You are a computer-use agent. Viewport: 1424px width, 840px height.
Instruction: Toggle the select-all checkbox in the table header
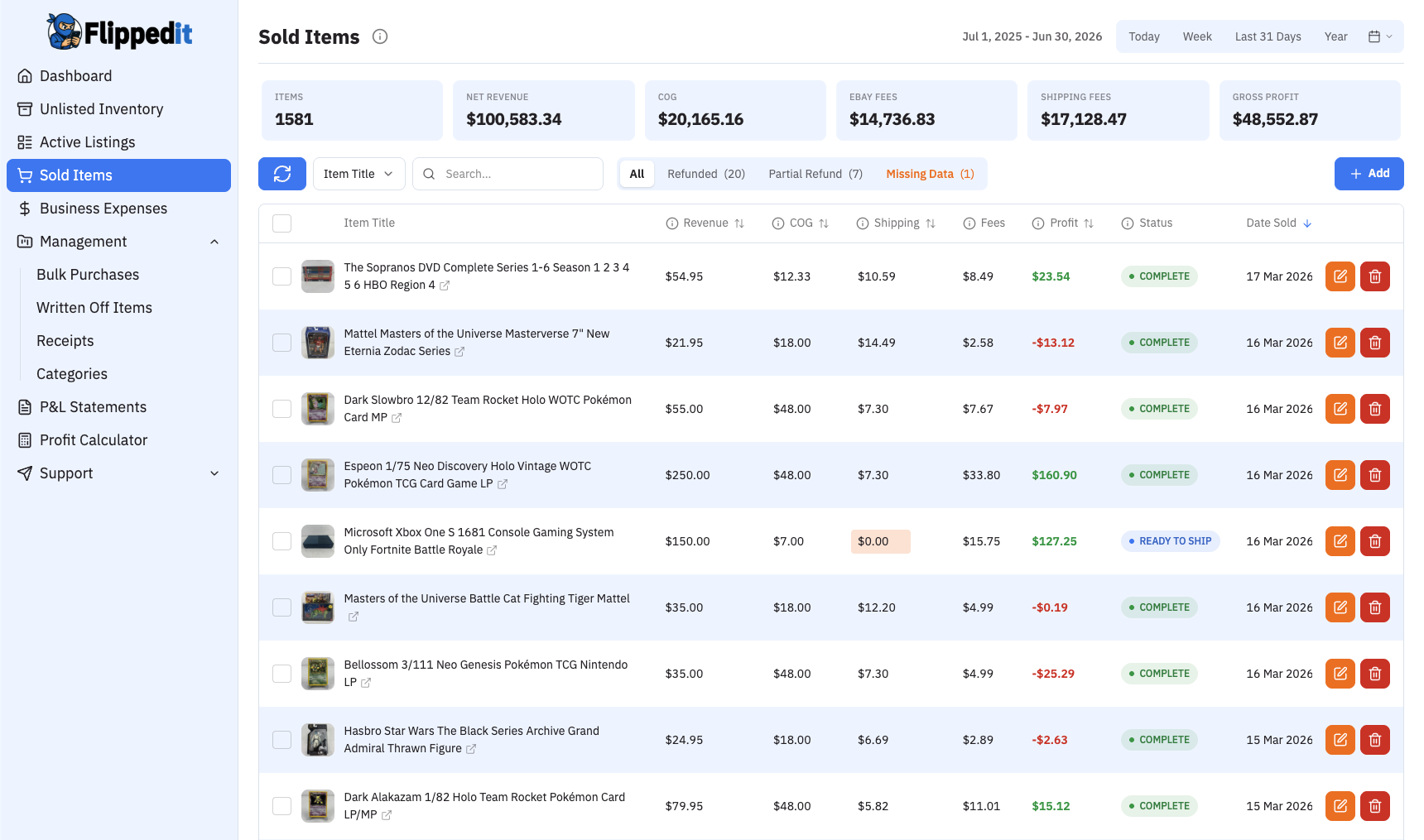click(281, 223)
